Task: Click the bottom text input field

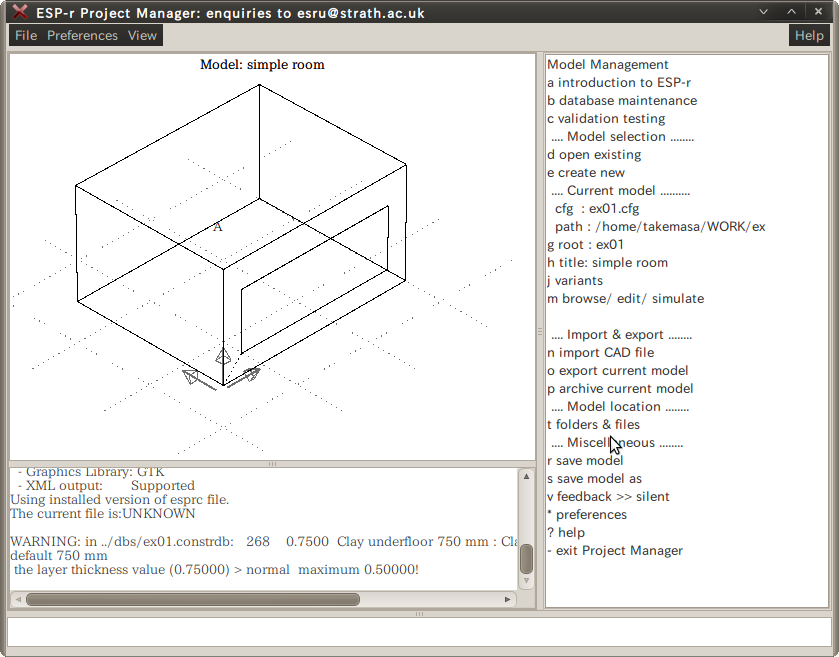Action: point(419,632)
